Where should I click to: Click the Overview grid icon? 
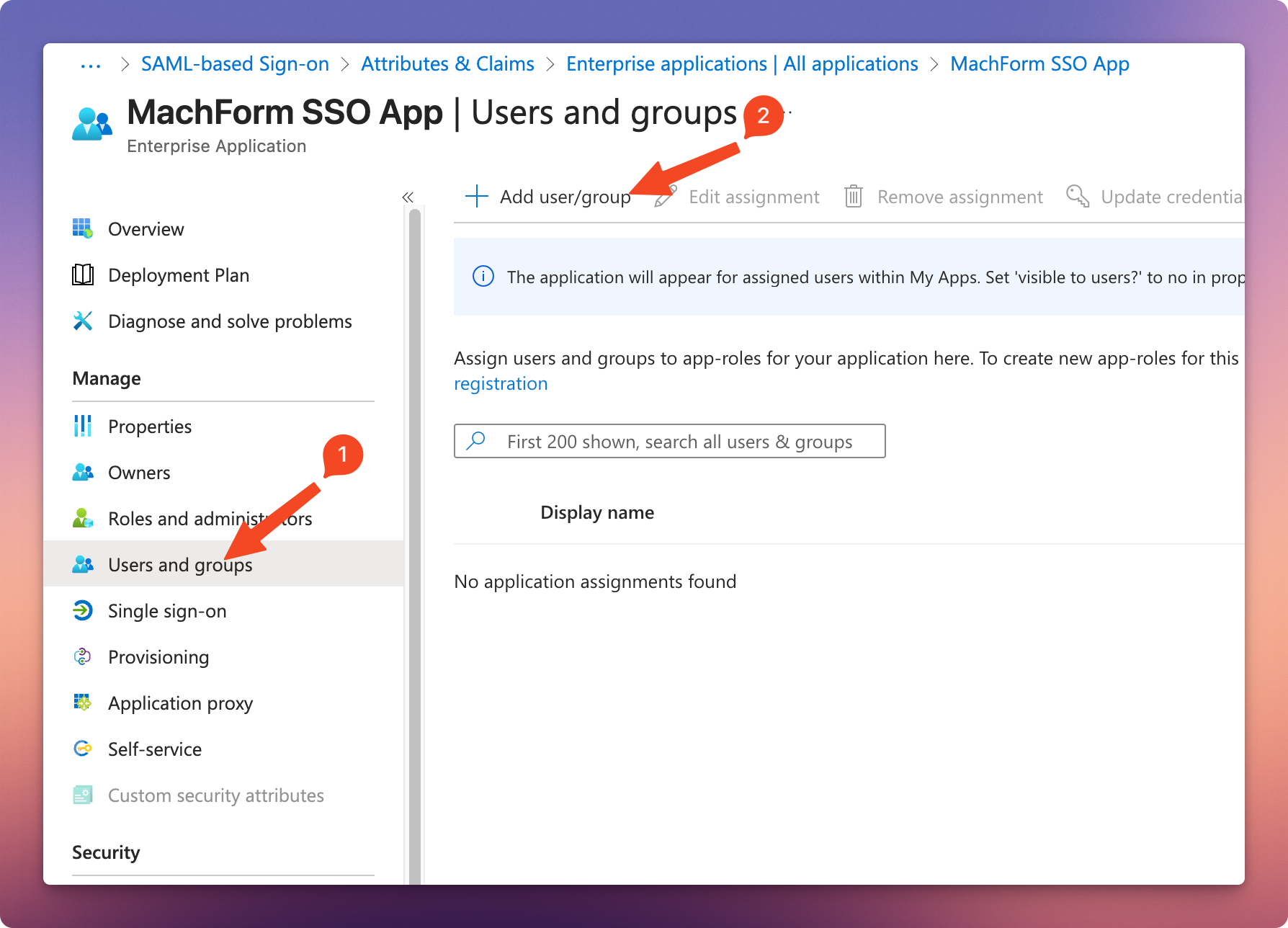pos(83,228)
